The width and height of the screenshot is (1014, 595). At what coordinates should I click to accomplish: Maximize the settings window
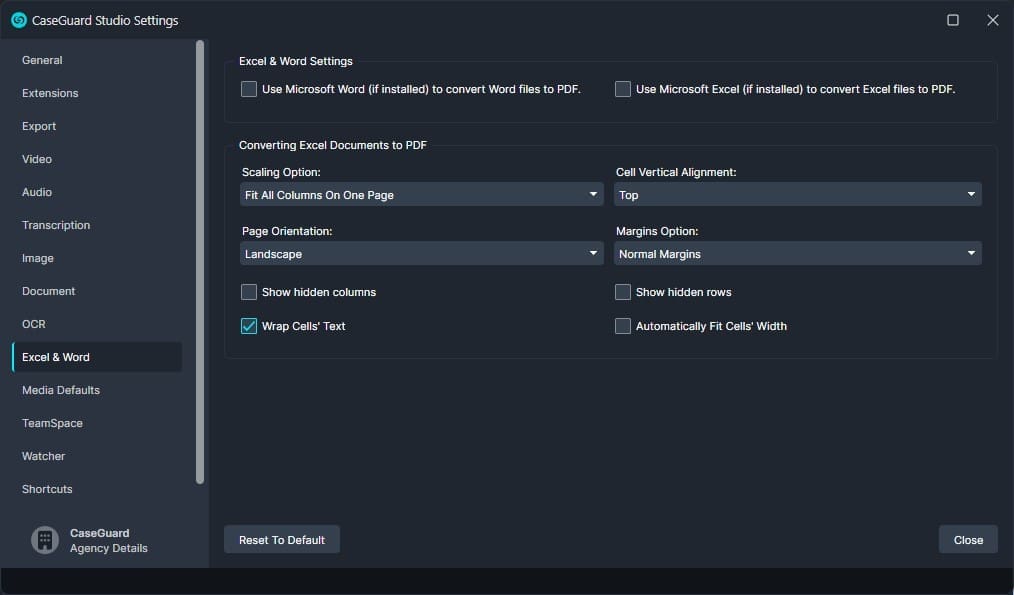click(953, 20)
